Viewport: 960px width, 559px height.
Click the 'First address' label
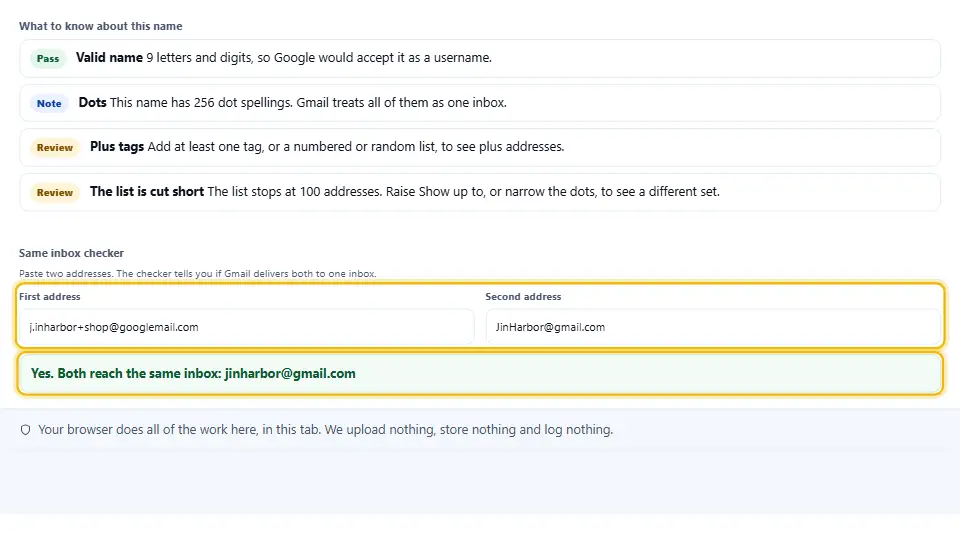click(50, 296)
